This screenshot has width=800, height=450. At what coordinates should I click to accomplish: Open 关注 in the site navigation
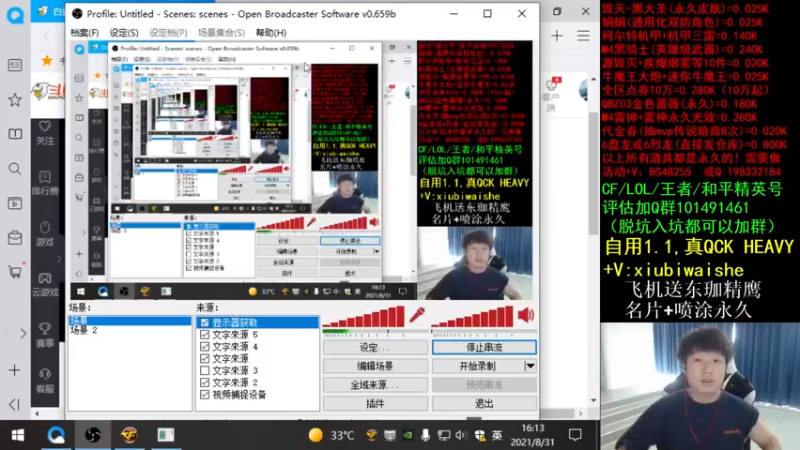pyautogui.click(x=45, y=133)
